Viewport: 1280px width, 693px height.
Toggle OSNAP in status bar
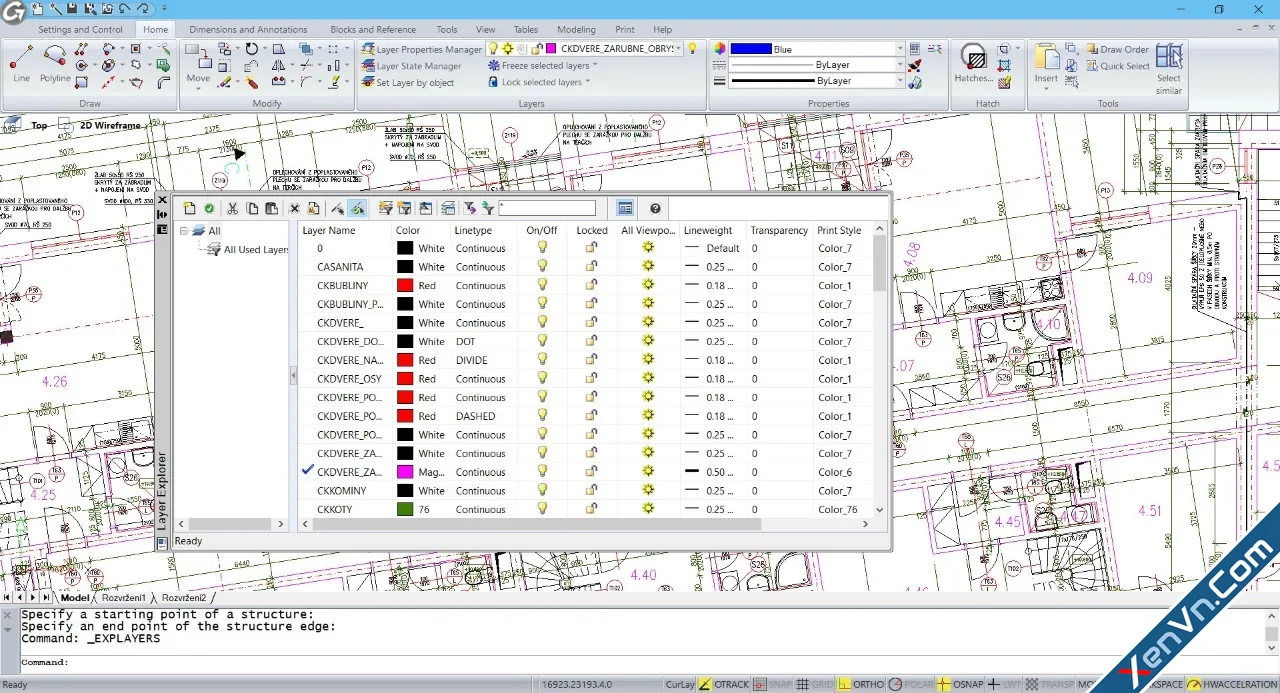[x=960, y=684]
